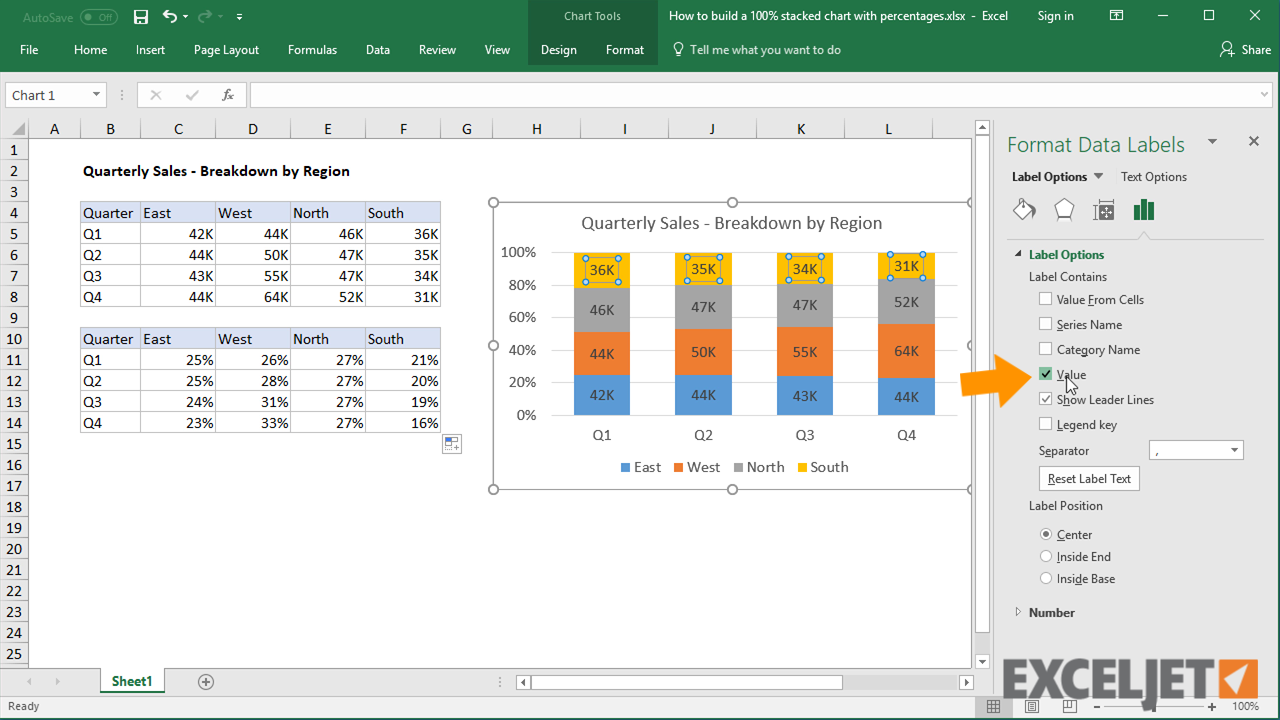Image resolution: width=1280 pixels, height=720 pixels.
Task: Click inside the formula bar
Action: coord(754,95)
